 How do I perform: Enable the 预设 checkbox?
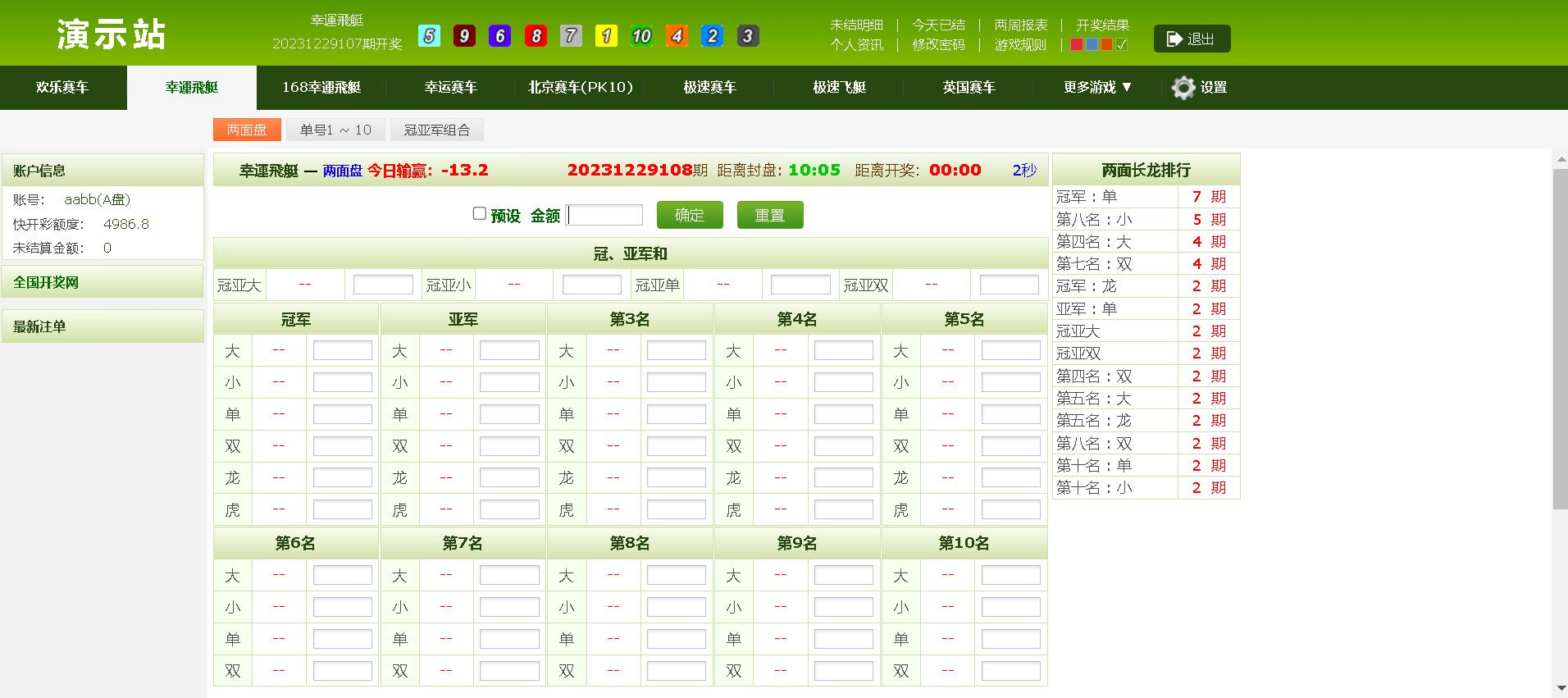[x=480, y=213]
